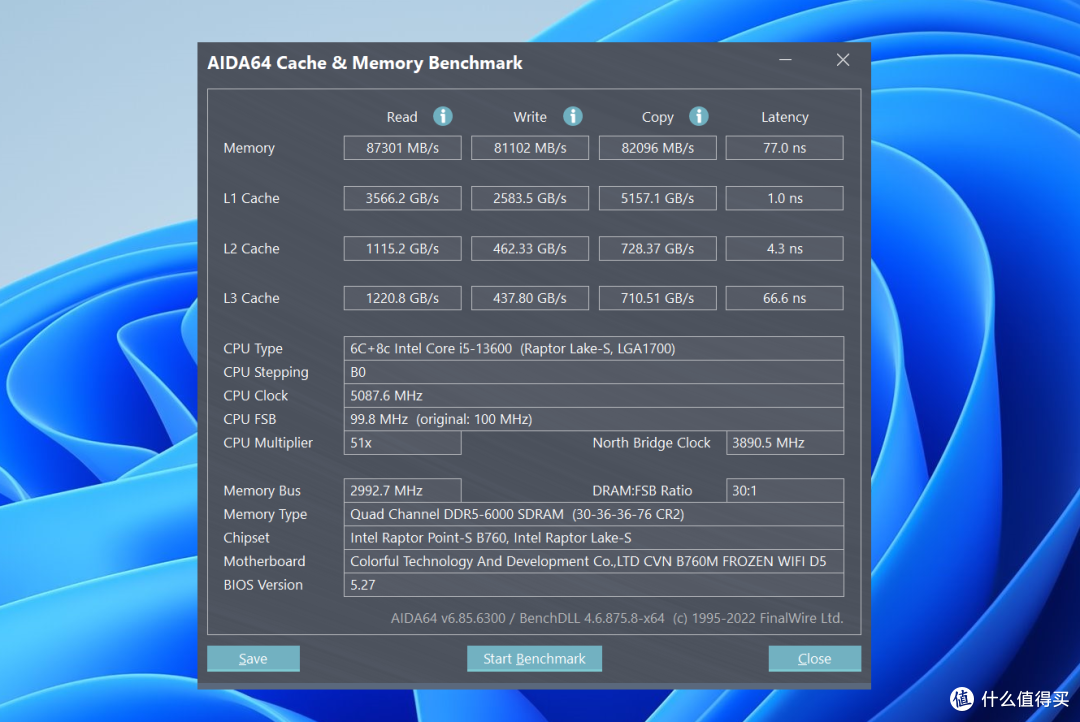Screen dimensions: 1080x722
Task: Click L3 Cache write 437.80 GB/s
Action: coord(530,298)
